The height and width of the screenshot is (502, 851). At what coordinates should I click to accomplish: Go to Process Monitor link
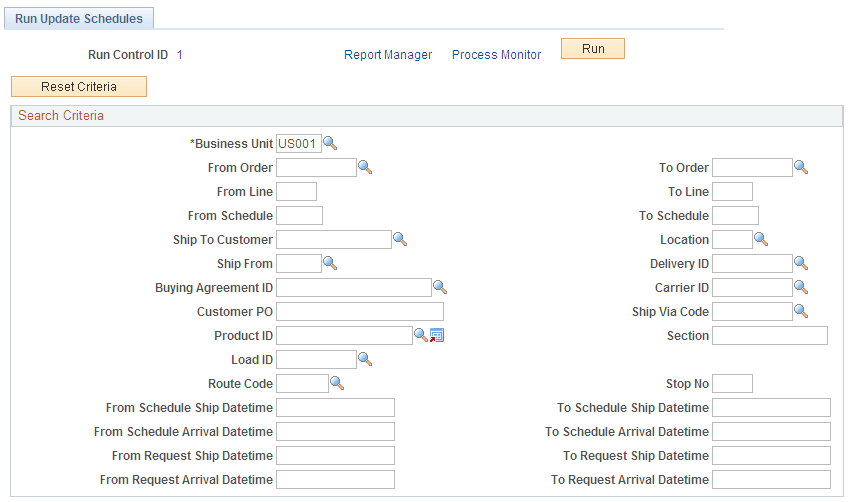coord(497,55)
